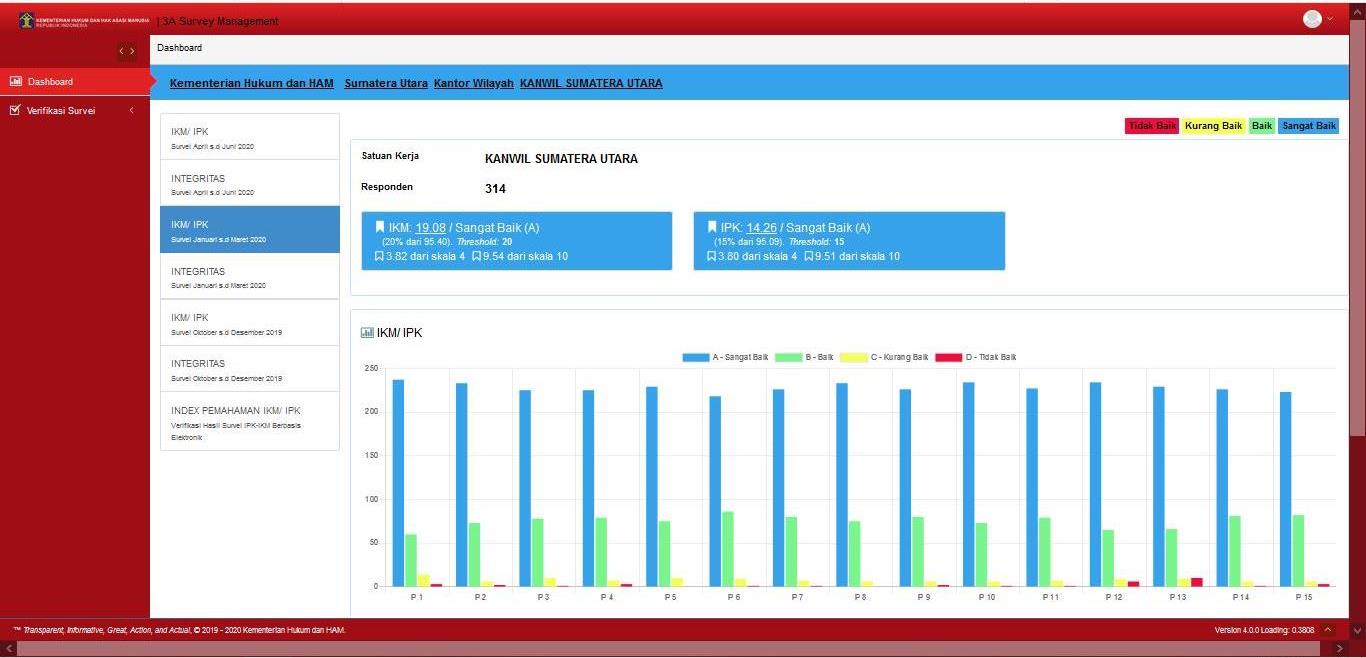1366x658 pixels.
Task: Click the sidebar collapse arrows icon
Action: 126,51
